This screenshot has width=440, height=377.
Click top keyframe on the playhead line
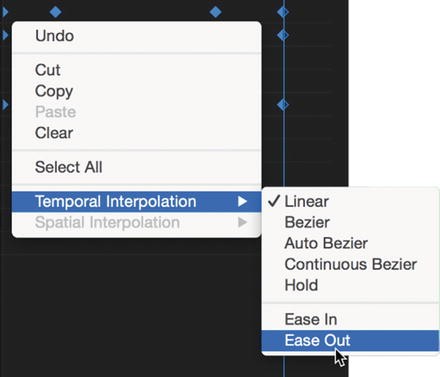(283, 12)
